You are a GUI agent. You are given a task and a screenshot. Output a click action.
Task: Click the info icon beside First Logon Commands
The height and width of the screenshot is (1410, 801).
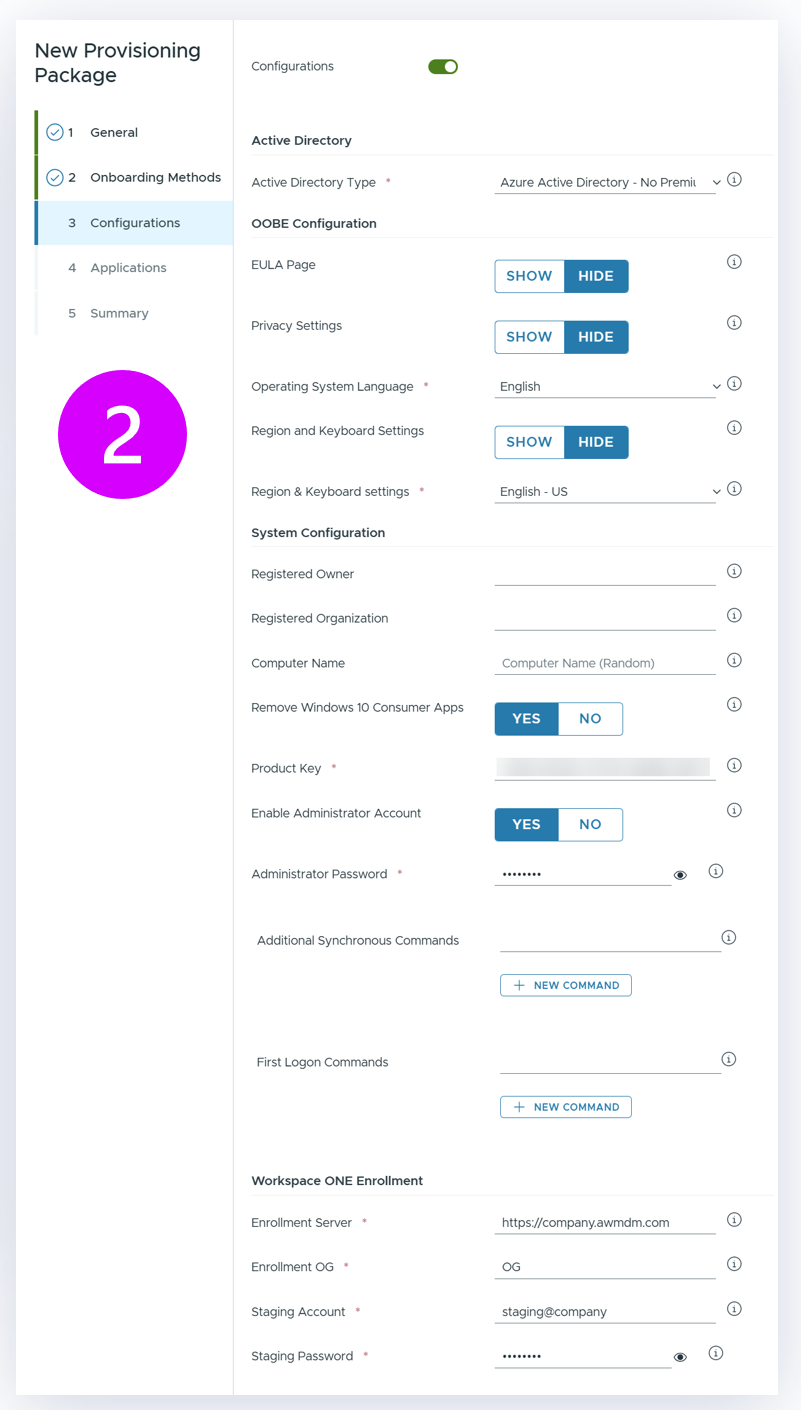[729, 1058]
